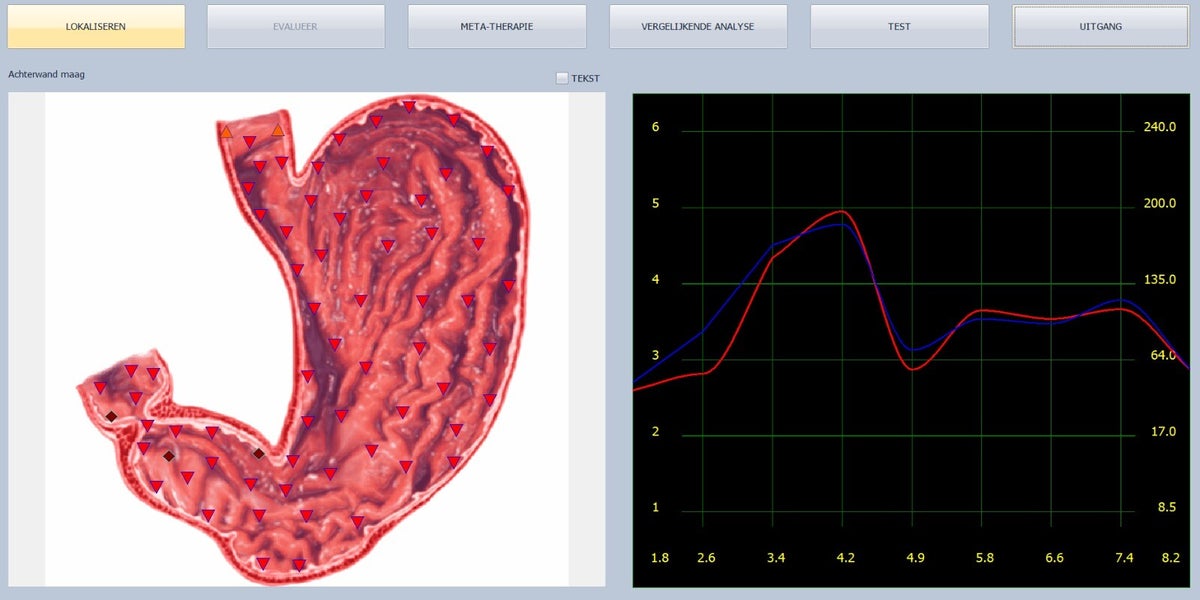
Task: Click the right orange triangle marker on esophagus
Action: click(x=278, y=130)
